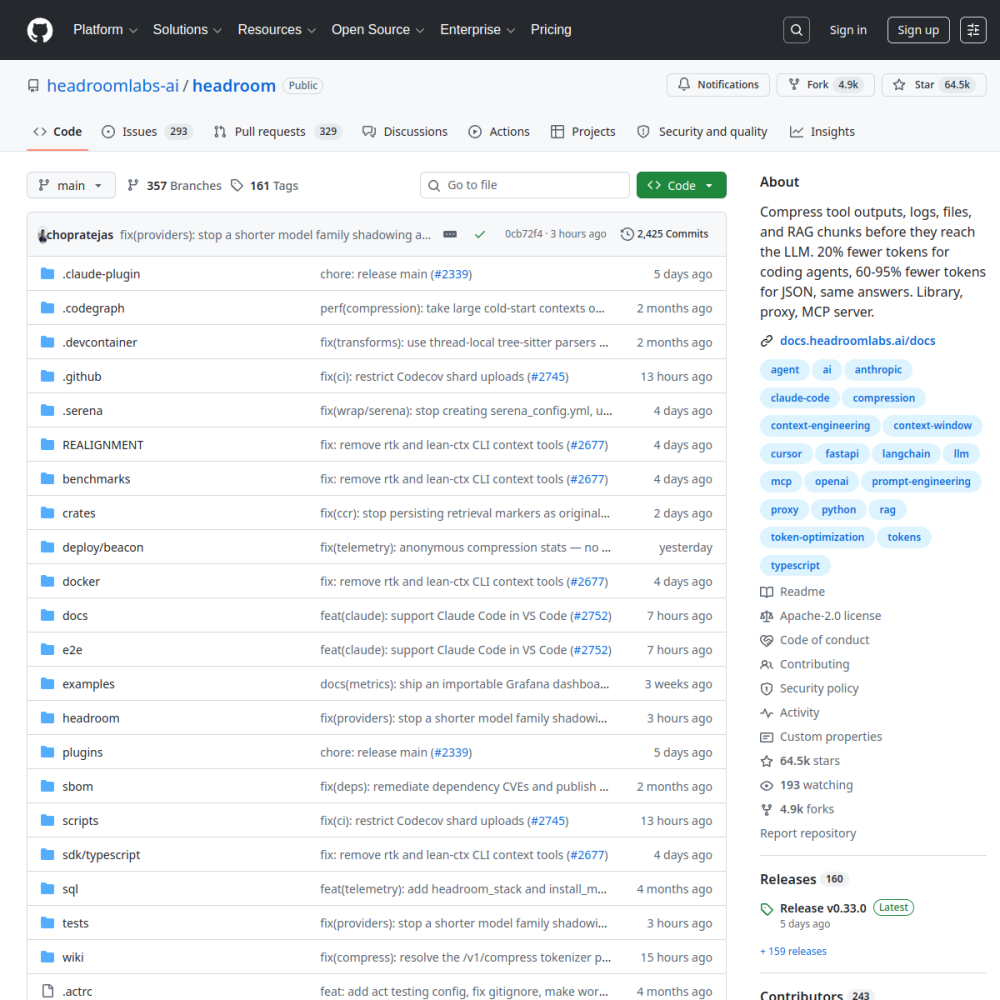The width and height of the screenshot is (1000, 1000).
Task: Expand commit message ellipsis button
Action: point(450,234)
